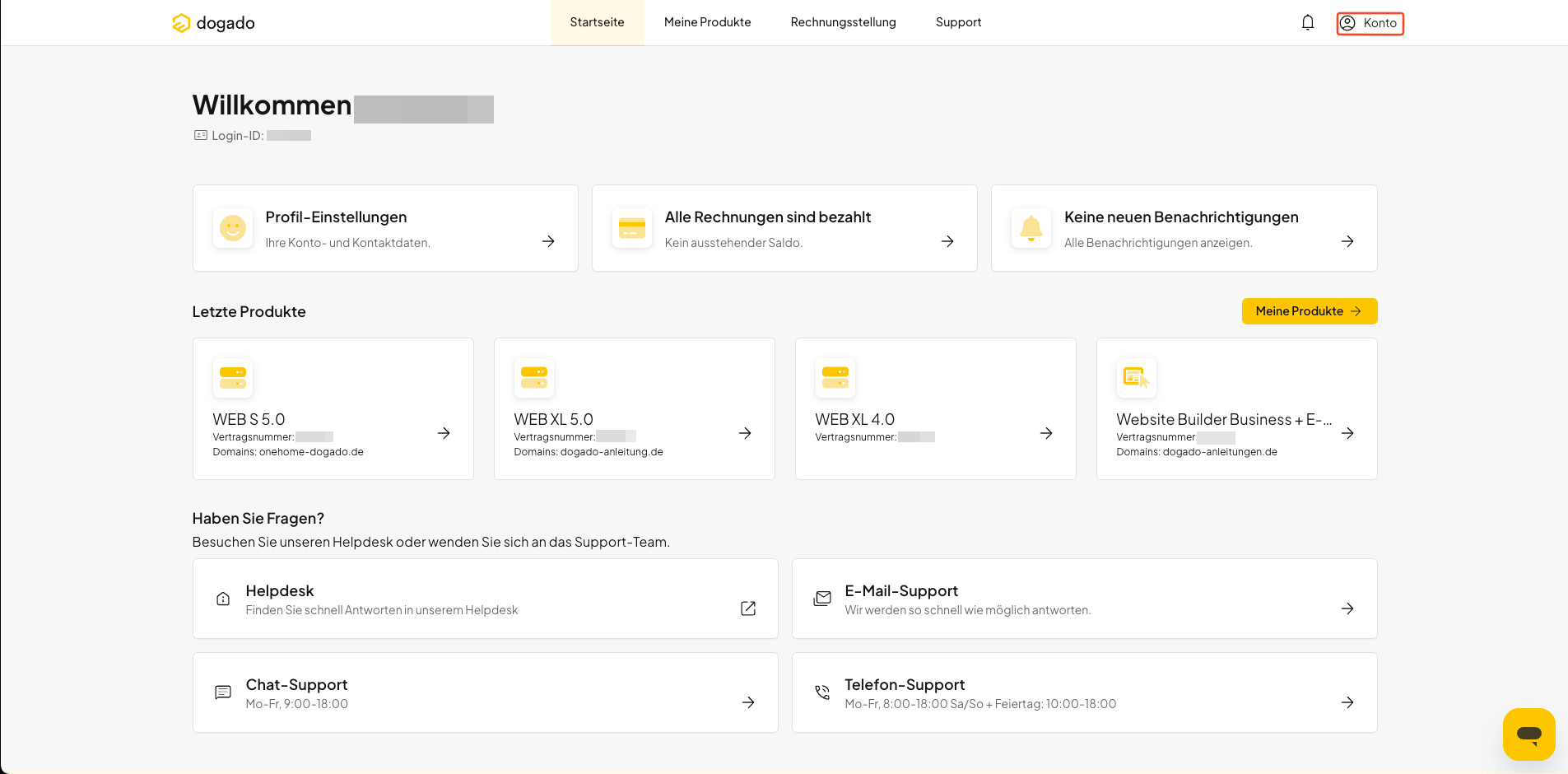Click 'Domains: onehome-dogado.de' text

click(x=288, y=452)
